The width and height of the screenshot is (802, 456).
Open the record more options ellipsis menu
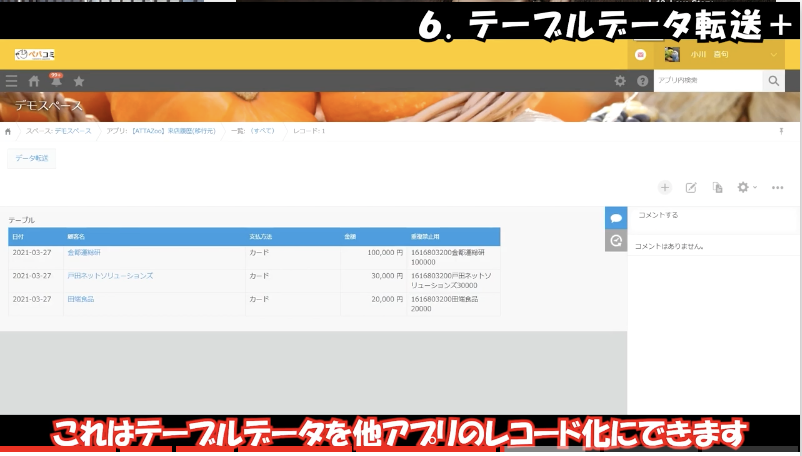[778, 187]
